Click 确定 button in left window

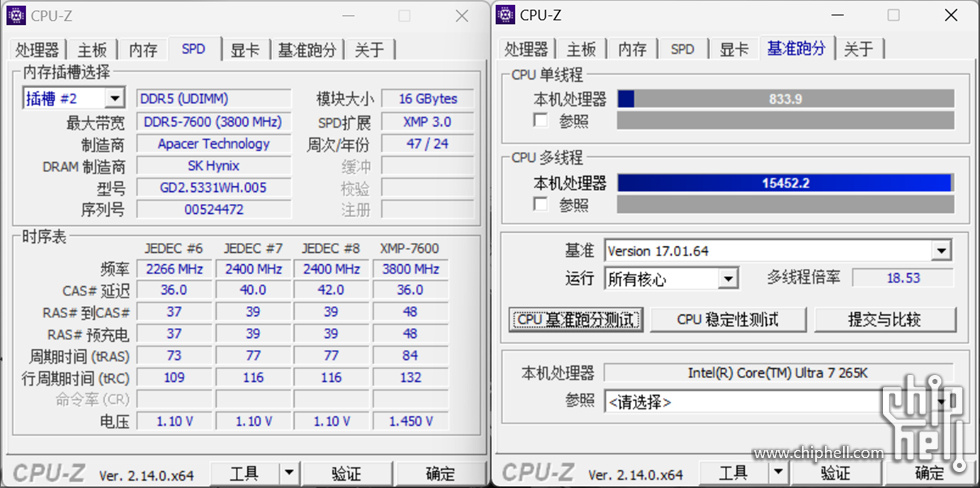pyautogui.click(x=441, y=473)
